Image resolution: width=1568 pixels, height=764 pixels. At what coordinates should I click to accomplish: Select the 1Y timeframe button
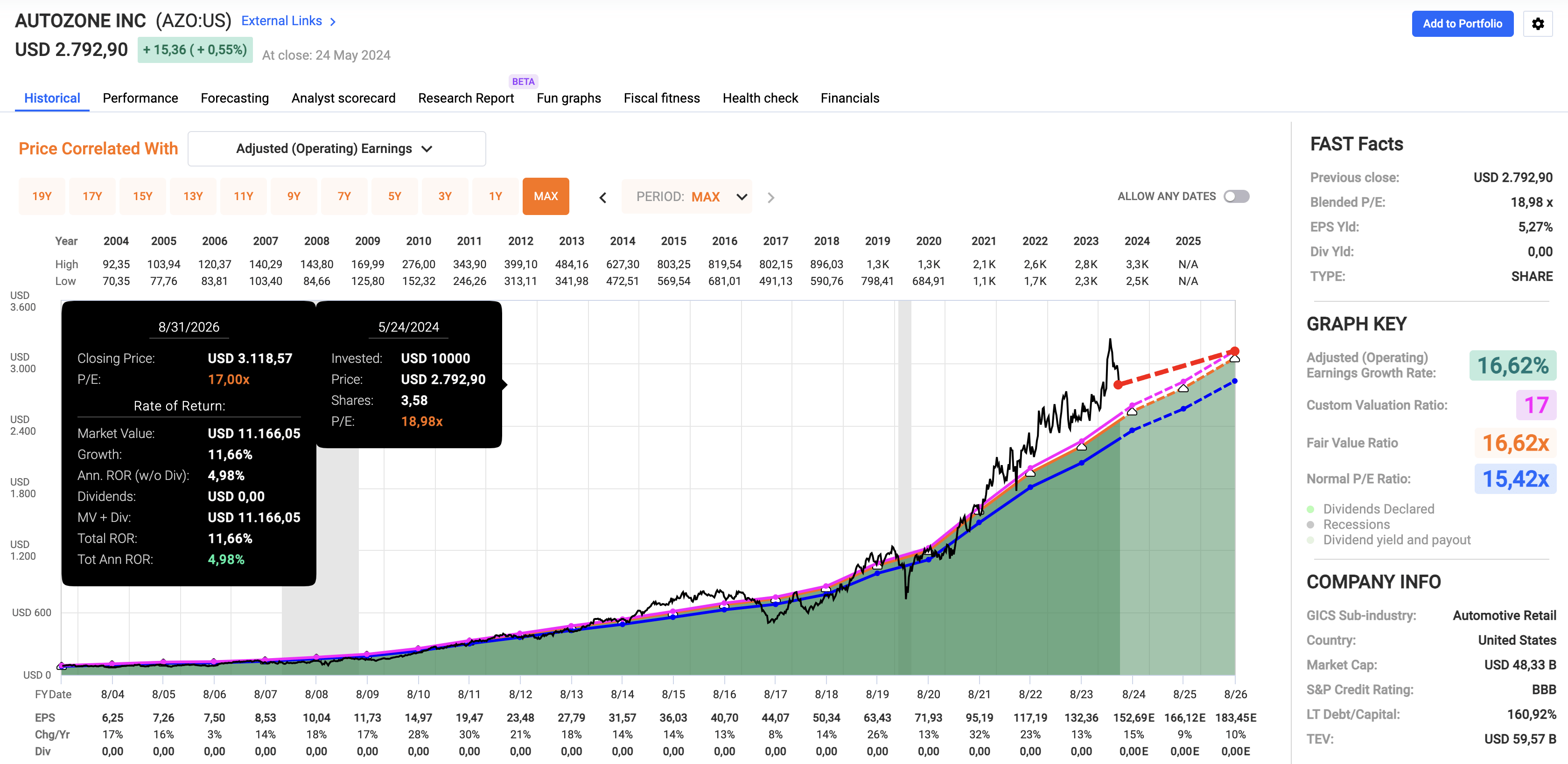pos(496,196)
